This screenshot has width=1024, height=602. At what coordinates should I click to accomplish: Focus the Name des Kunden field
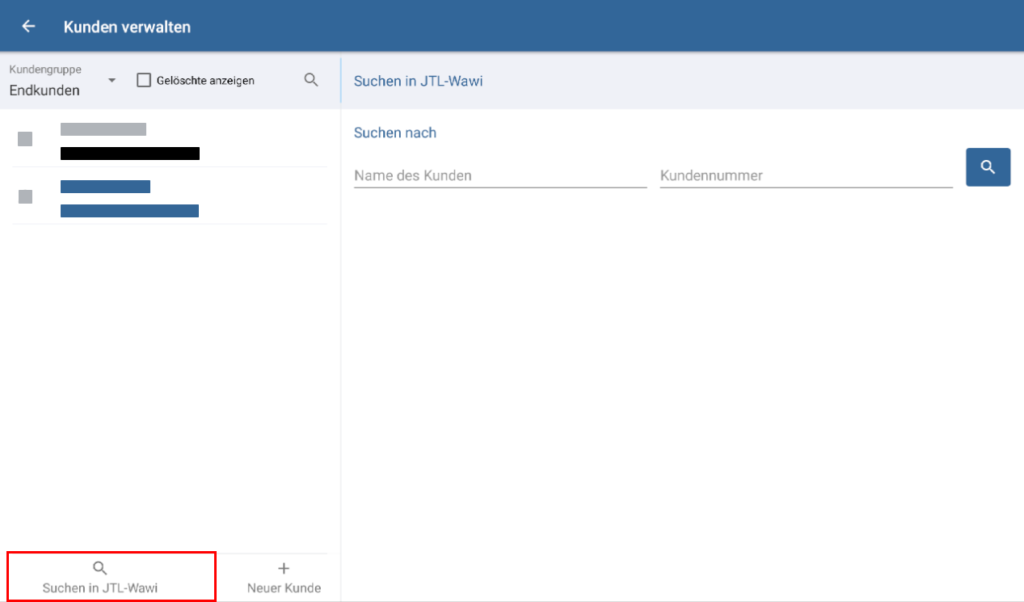point(500,175)
